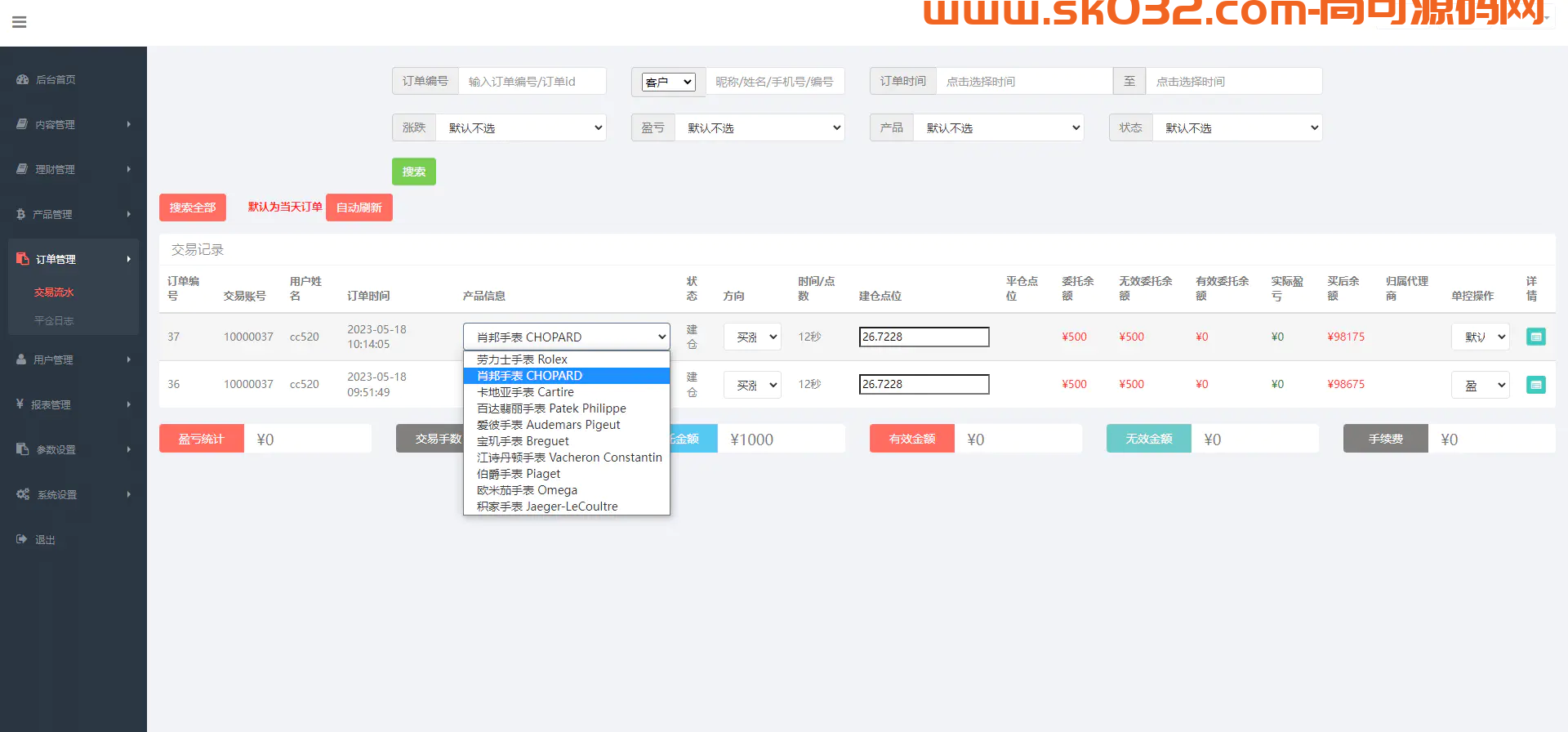Select the highlighted 肖邦手表 CHOPARD option

567,376
